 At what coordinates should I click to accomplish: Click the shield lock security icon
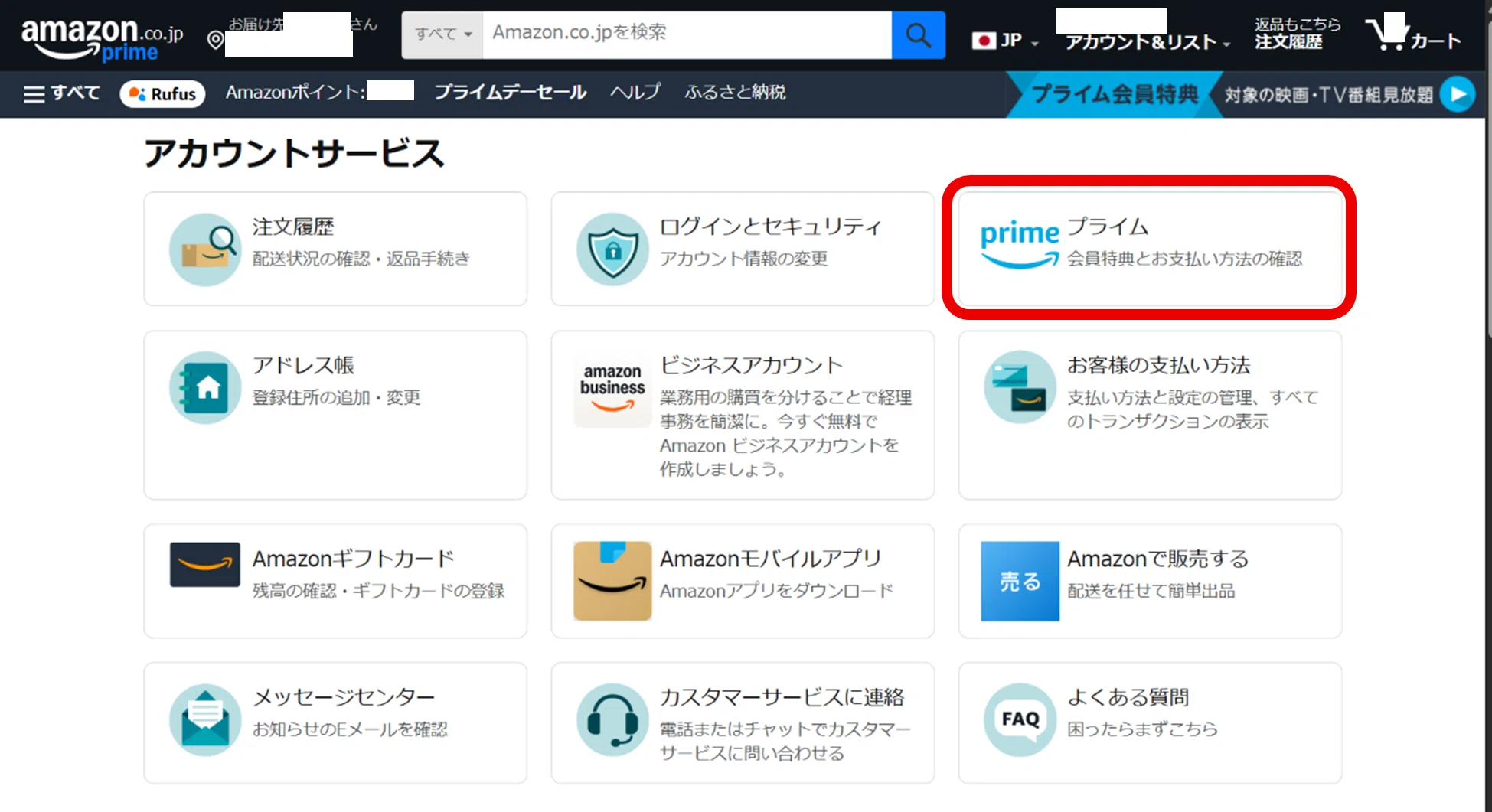[612, 249]
